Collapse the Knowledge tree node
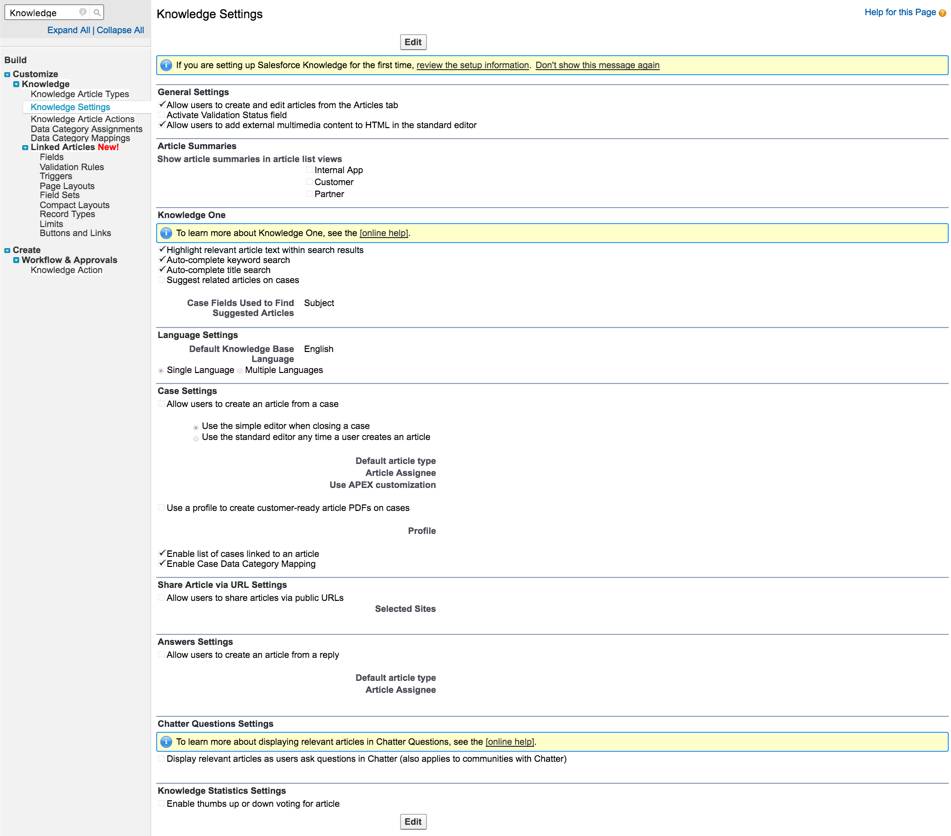 pyautogui.click(x=16, y=84)
